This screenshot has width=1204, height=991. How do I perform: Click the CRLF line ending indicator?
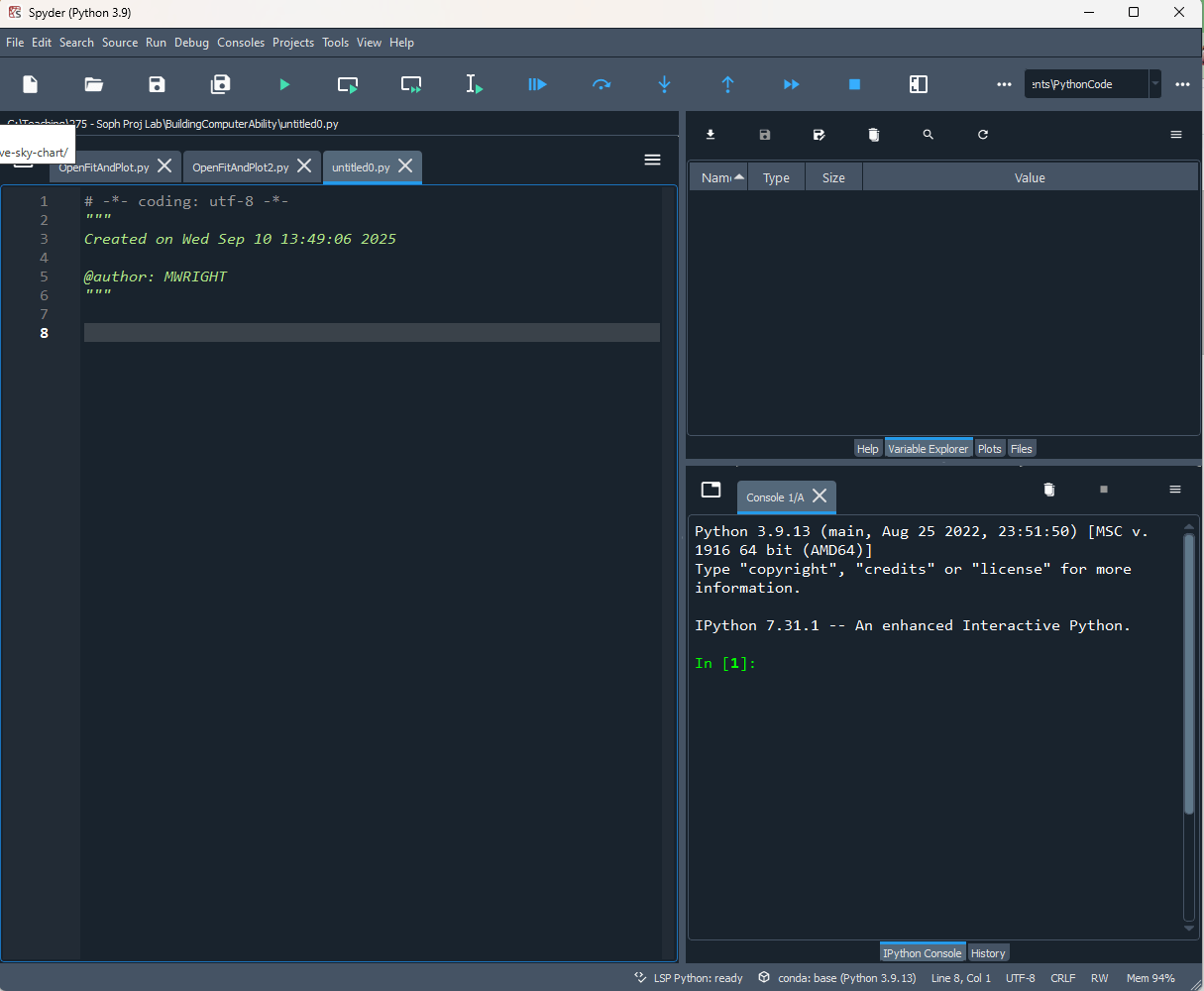(x=1063, y=978)
